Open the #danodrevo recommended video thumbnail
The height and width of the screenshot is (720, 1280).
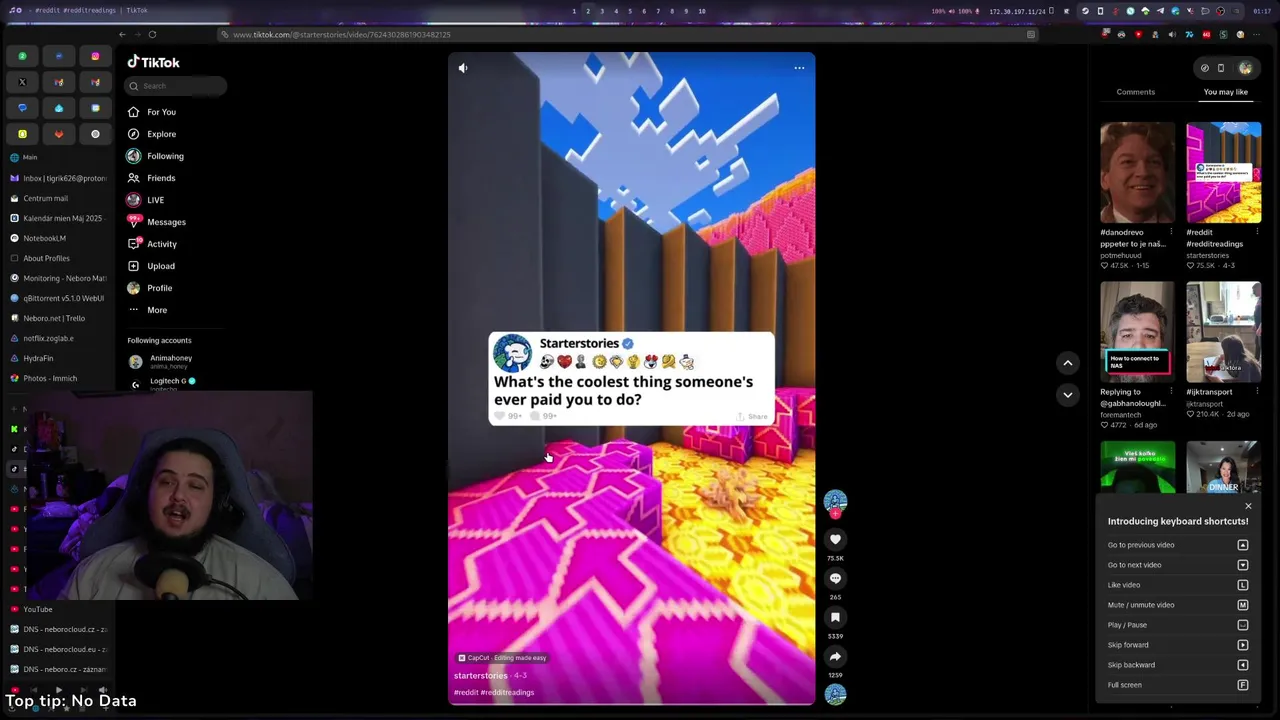click(x=1137, y=172)
